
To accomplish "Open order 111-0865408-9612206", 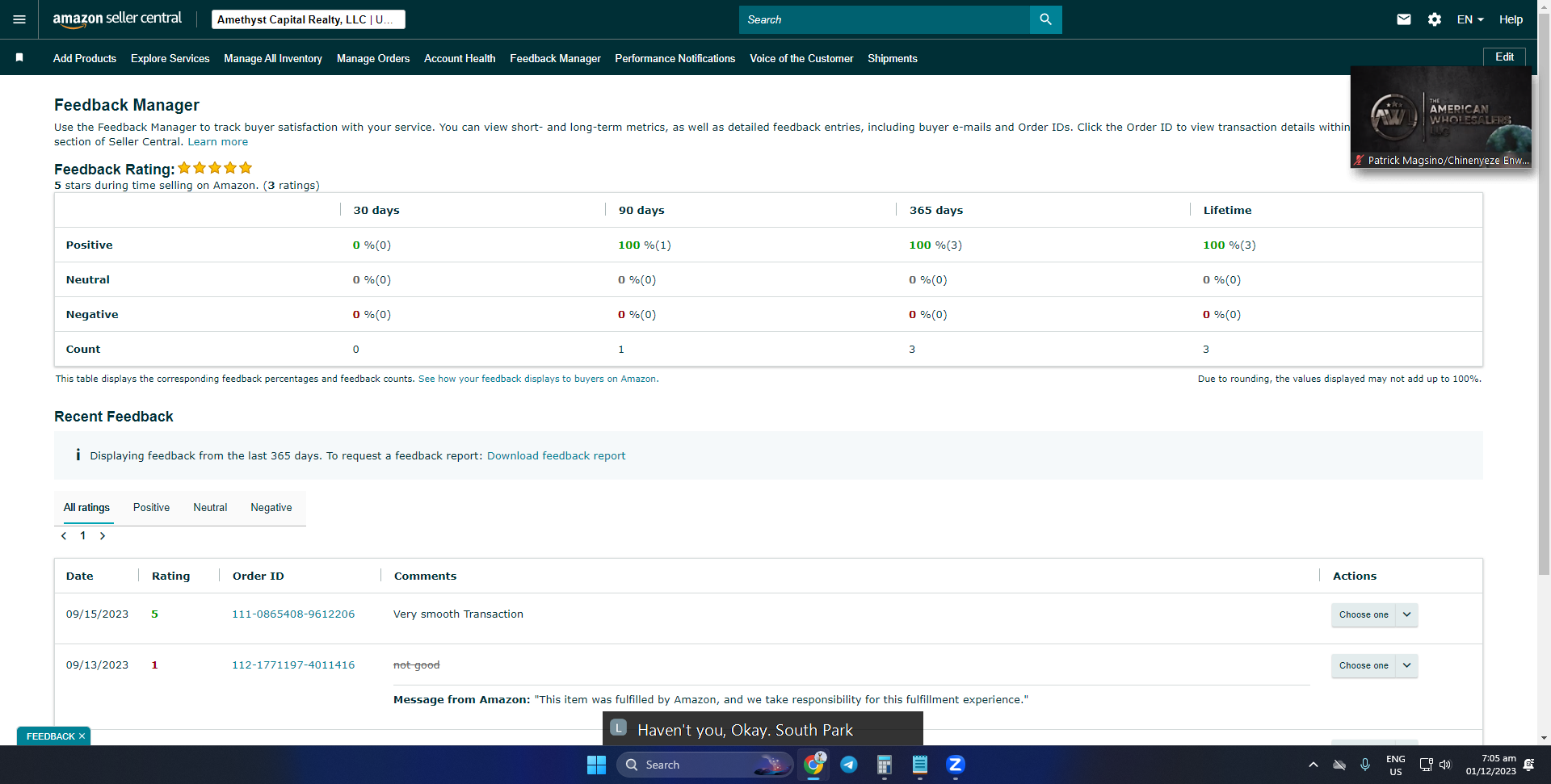I will click(x=293, y=614).
